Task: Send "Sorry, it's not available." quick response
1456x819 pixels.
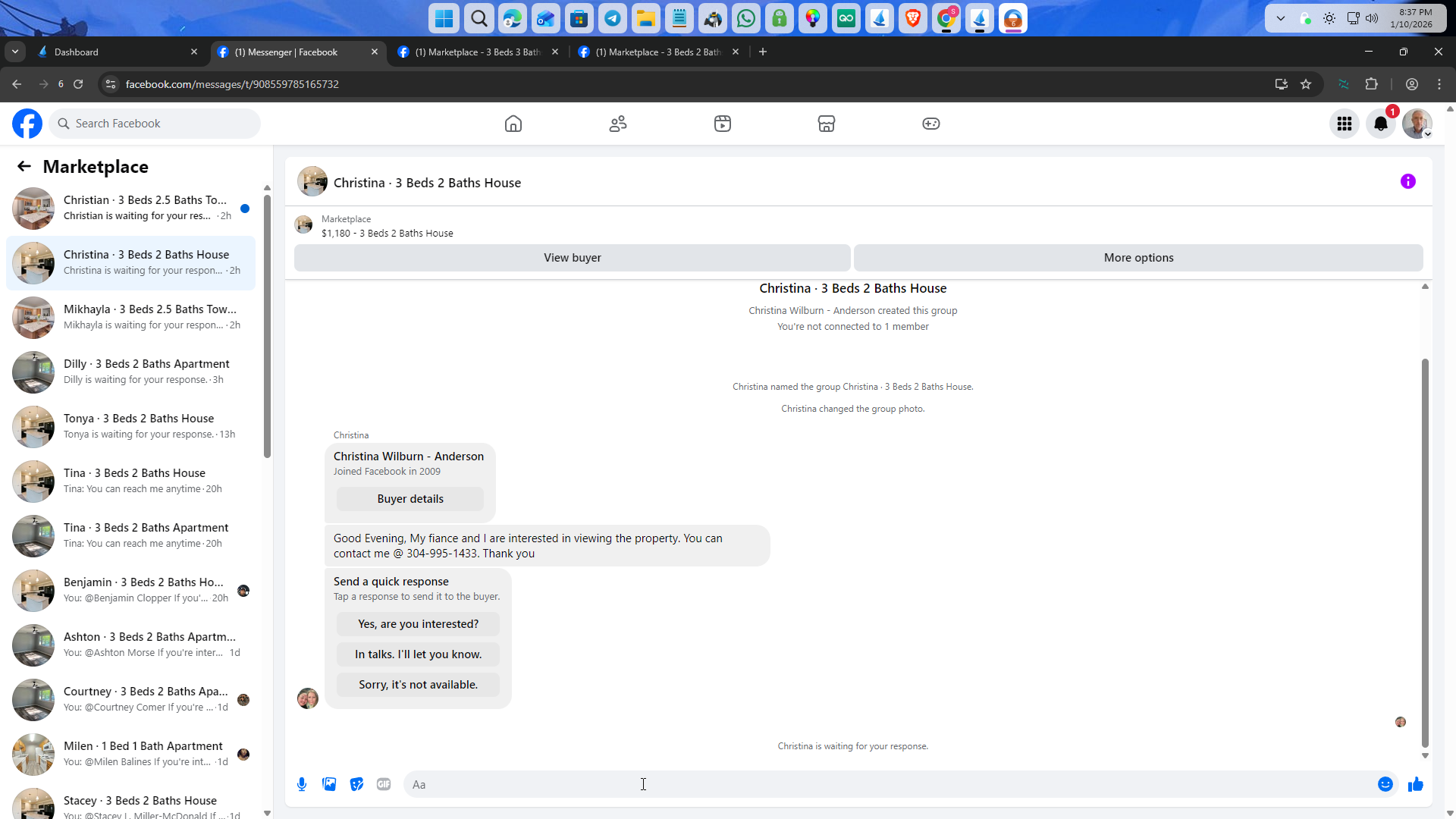Action: coord(418,684)
